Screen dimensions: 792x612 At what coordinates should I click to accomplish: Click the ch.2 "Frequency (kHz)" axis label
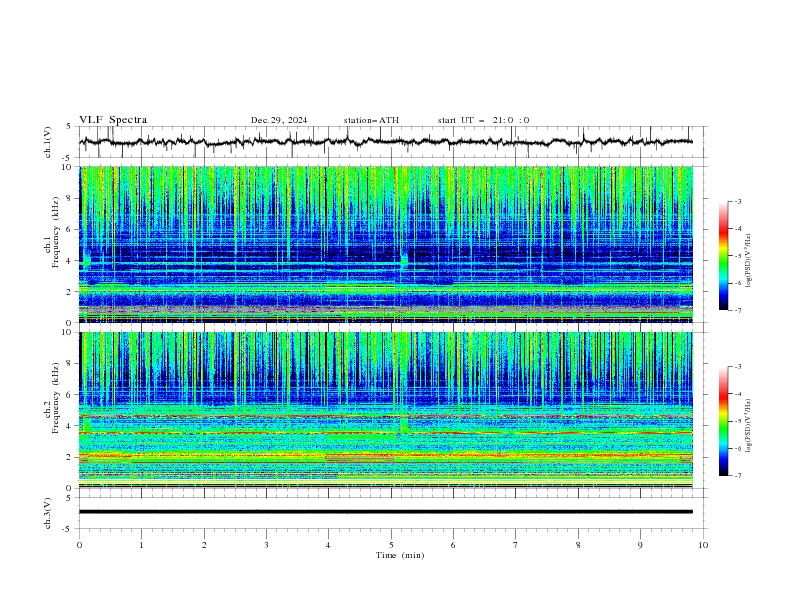[56, 397]
